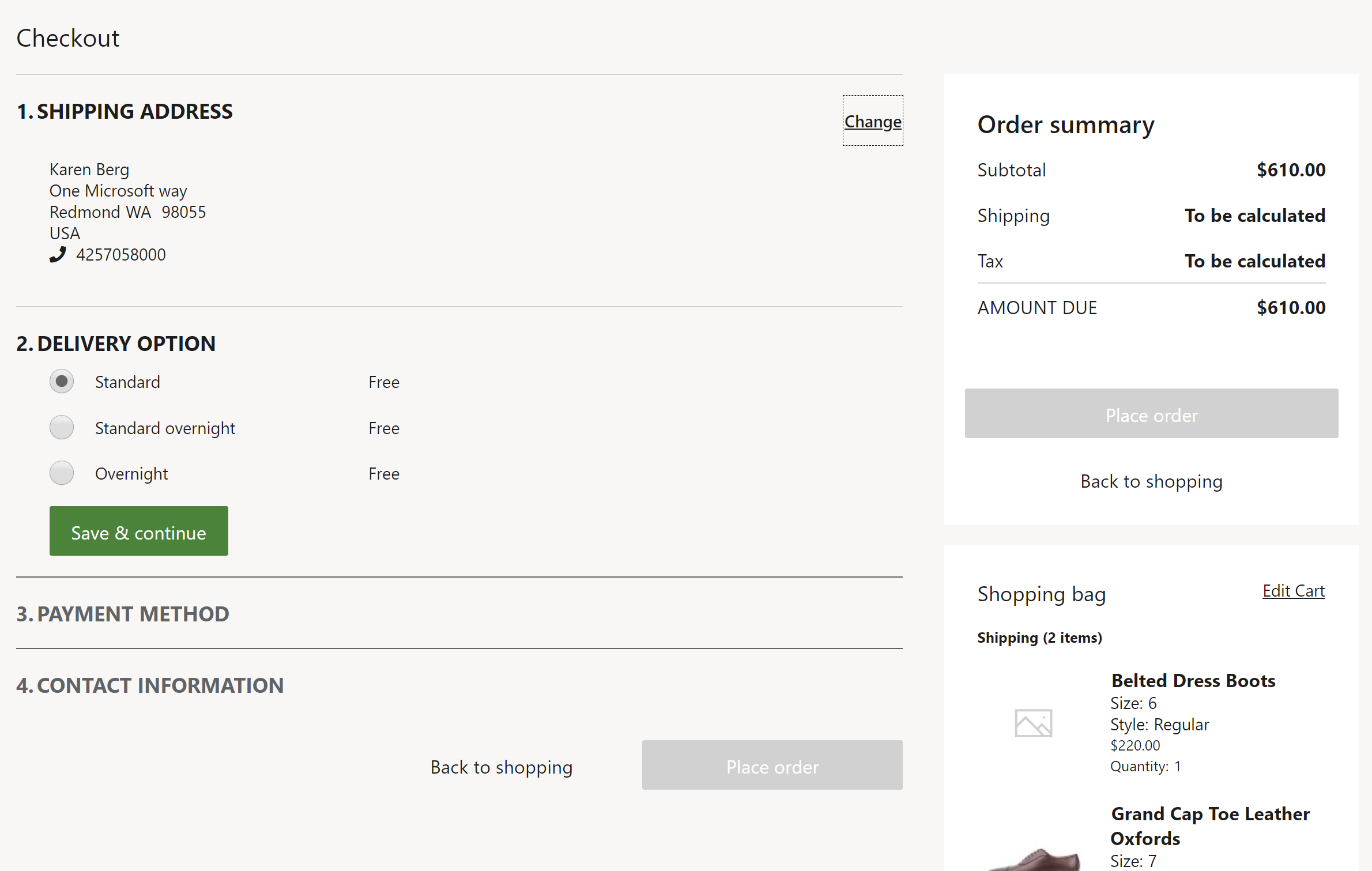Click the Back to shopping link
This screenshot has width=1372, height=871.
point(1151,481)
